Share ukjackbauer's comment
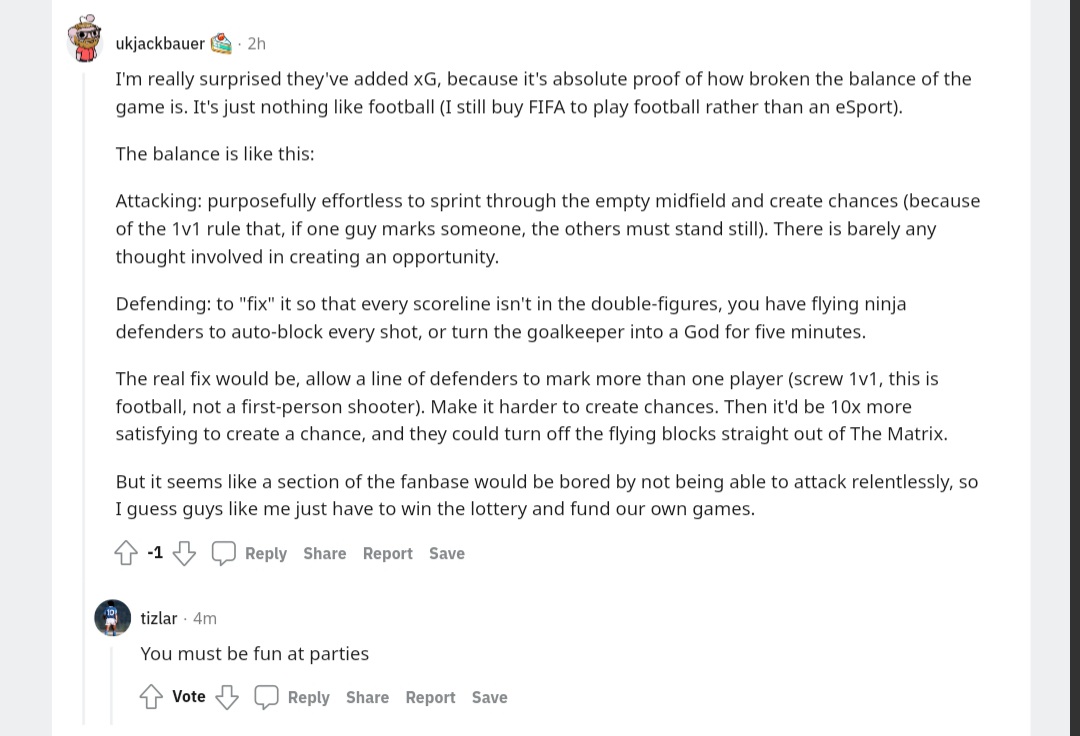This screenshot has width=1080, height=736. (324, 553)
